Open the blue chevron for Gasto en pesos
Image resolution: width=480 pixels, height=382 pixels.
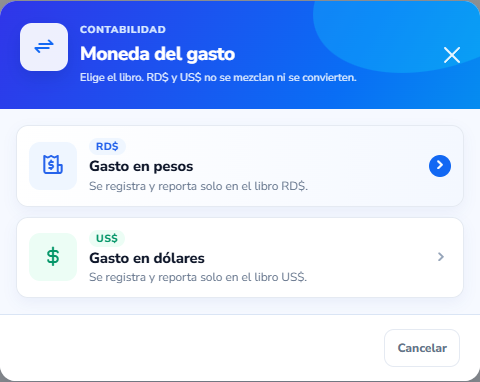(440, 166)
